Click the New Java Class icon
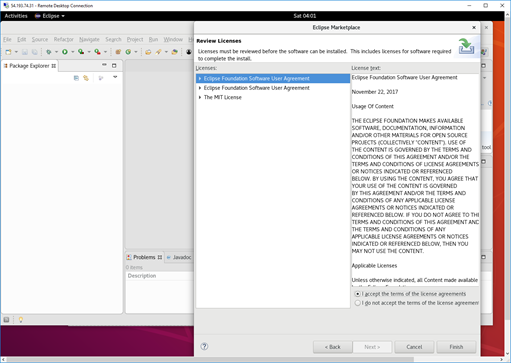The height and width of the screenshot is (363, 511). point(128,52)
